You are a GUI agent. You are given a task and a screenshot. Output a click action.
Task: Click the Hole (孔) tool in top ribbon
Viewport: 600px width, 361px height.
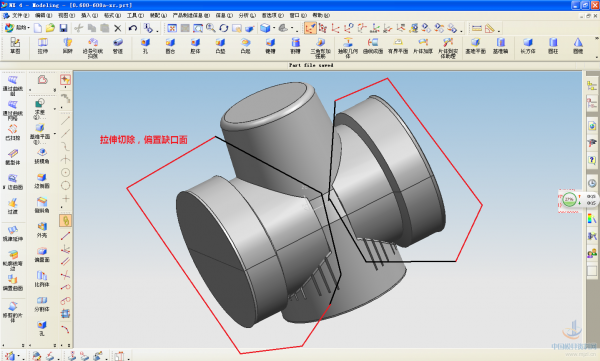click(x=145, y=46)
